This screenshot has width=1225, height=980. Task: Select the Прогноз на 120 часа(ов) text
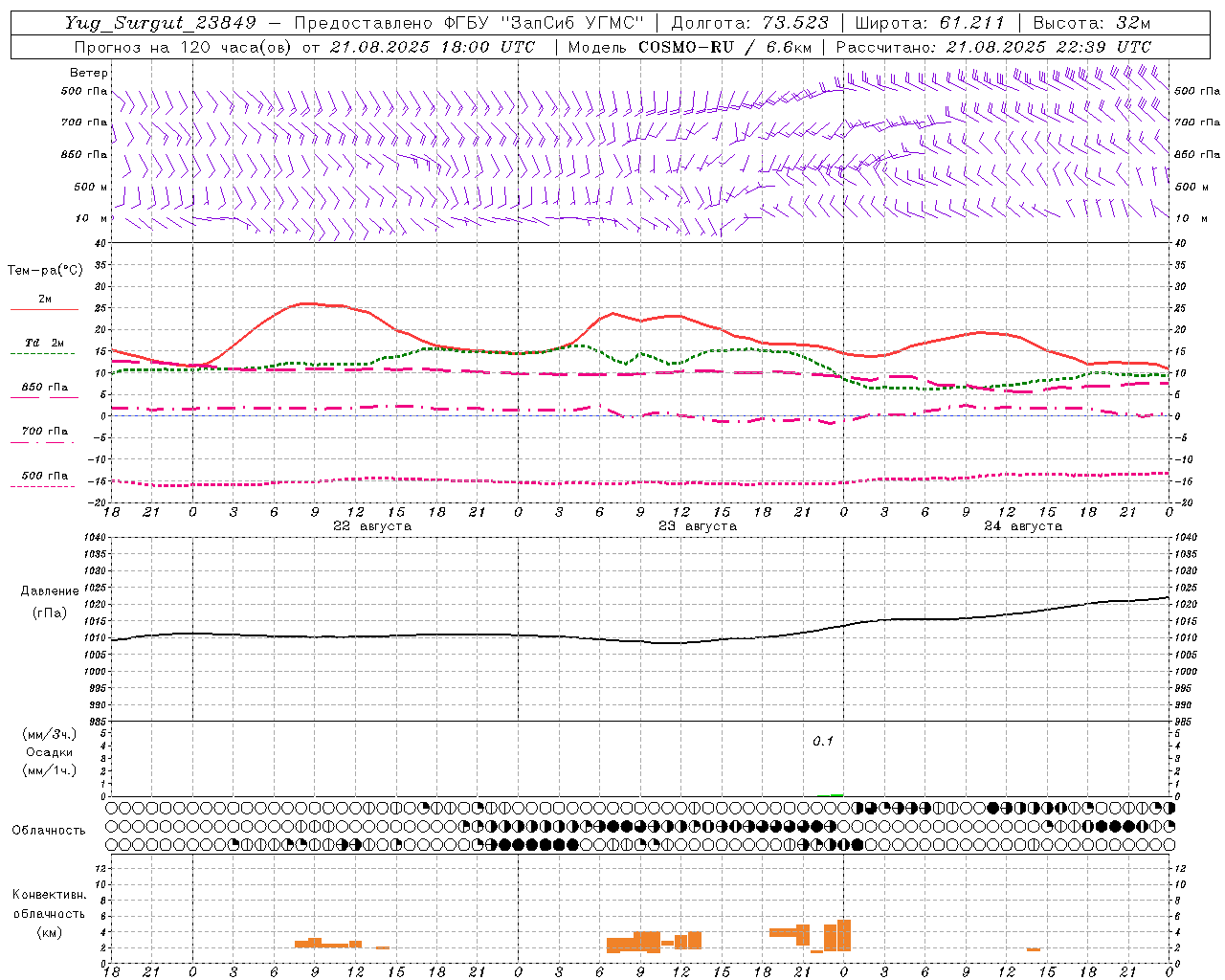click(184, 47)
